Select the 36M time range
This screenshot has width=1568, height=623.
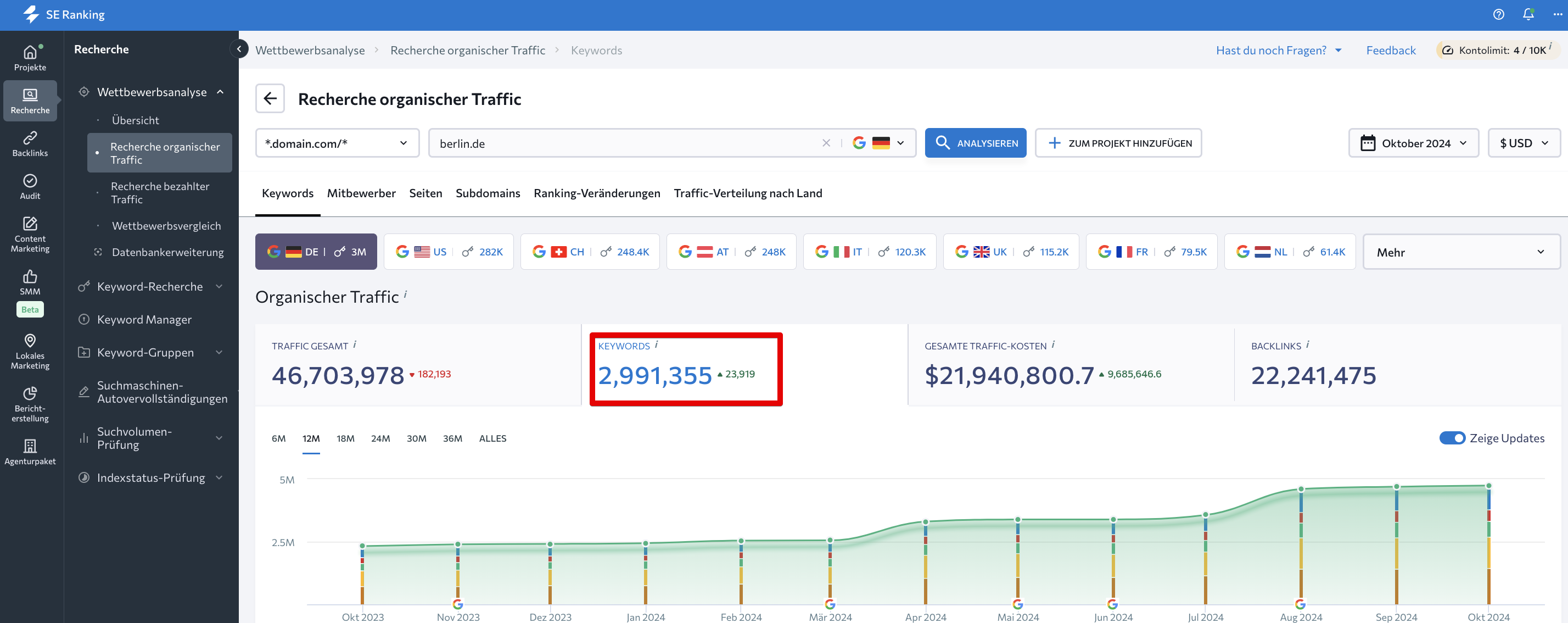[x=452, y=438]
